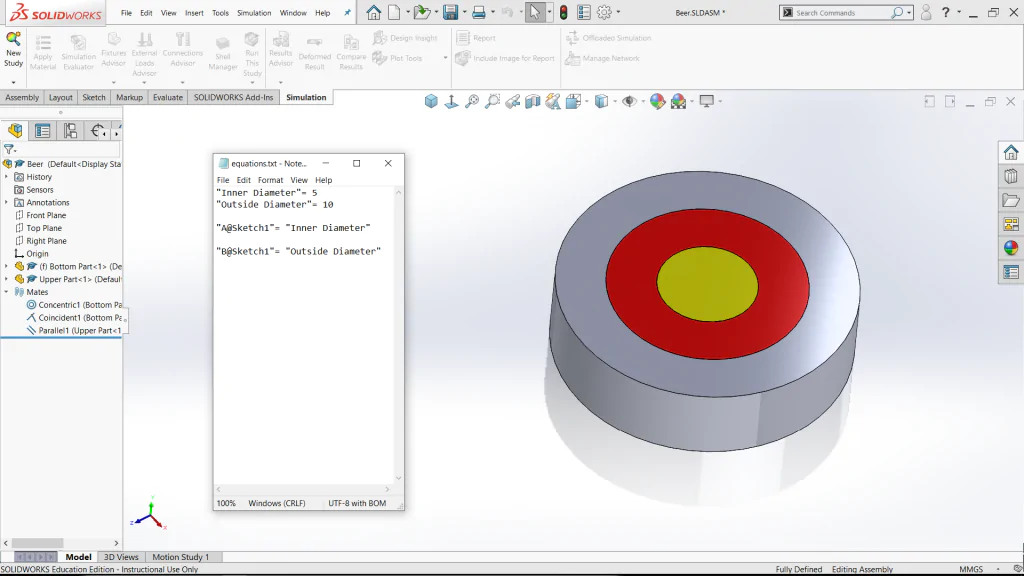
Task: Expand the History tree node
Action: 7,177
